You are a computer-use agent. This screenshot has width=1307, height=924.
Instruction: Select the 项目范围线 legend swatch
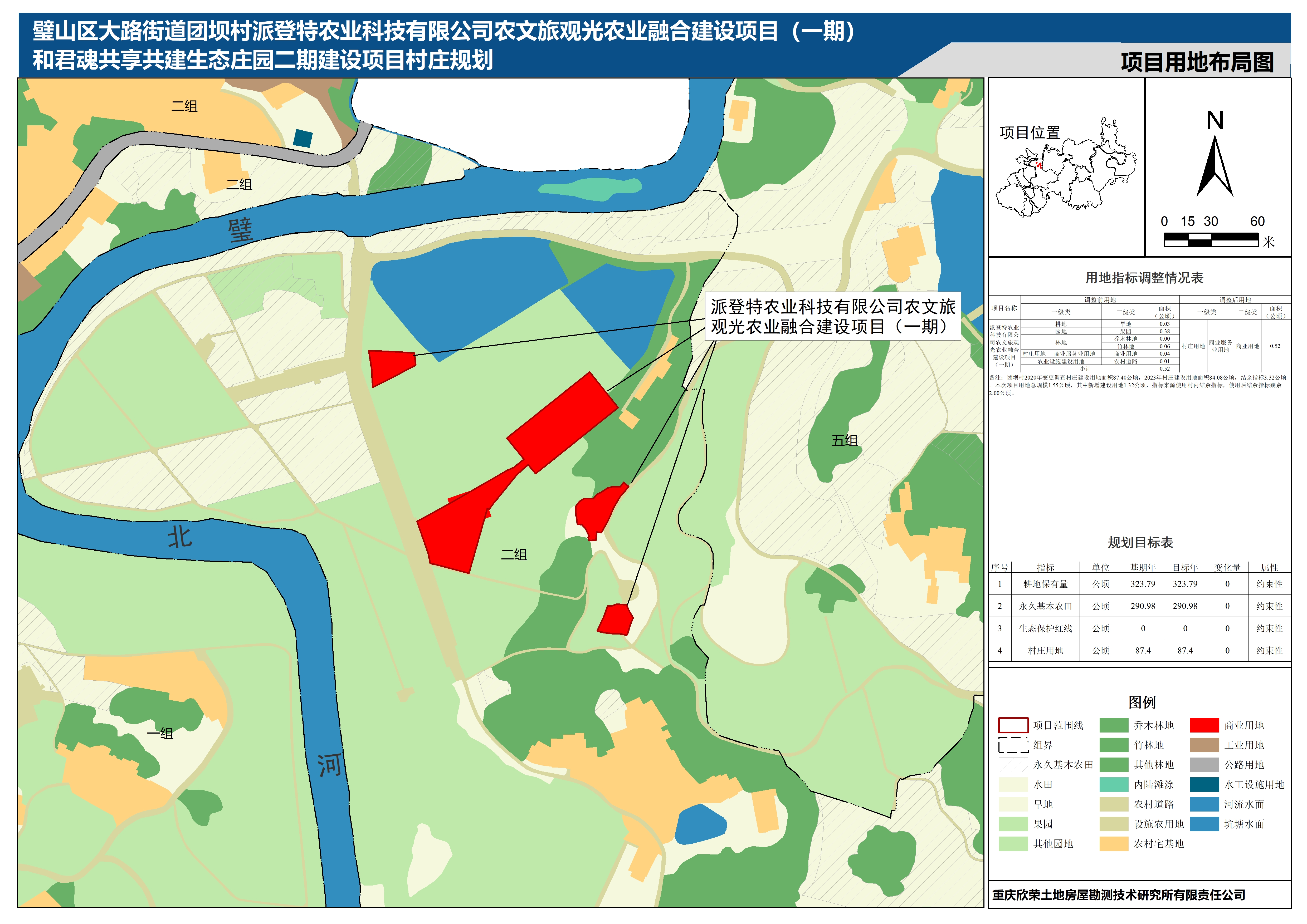tap(1013, 725)
